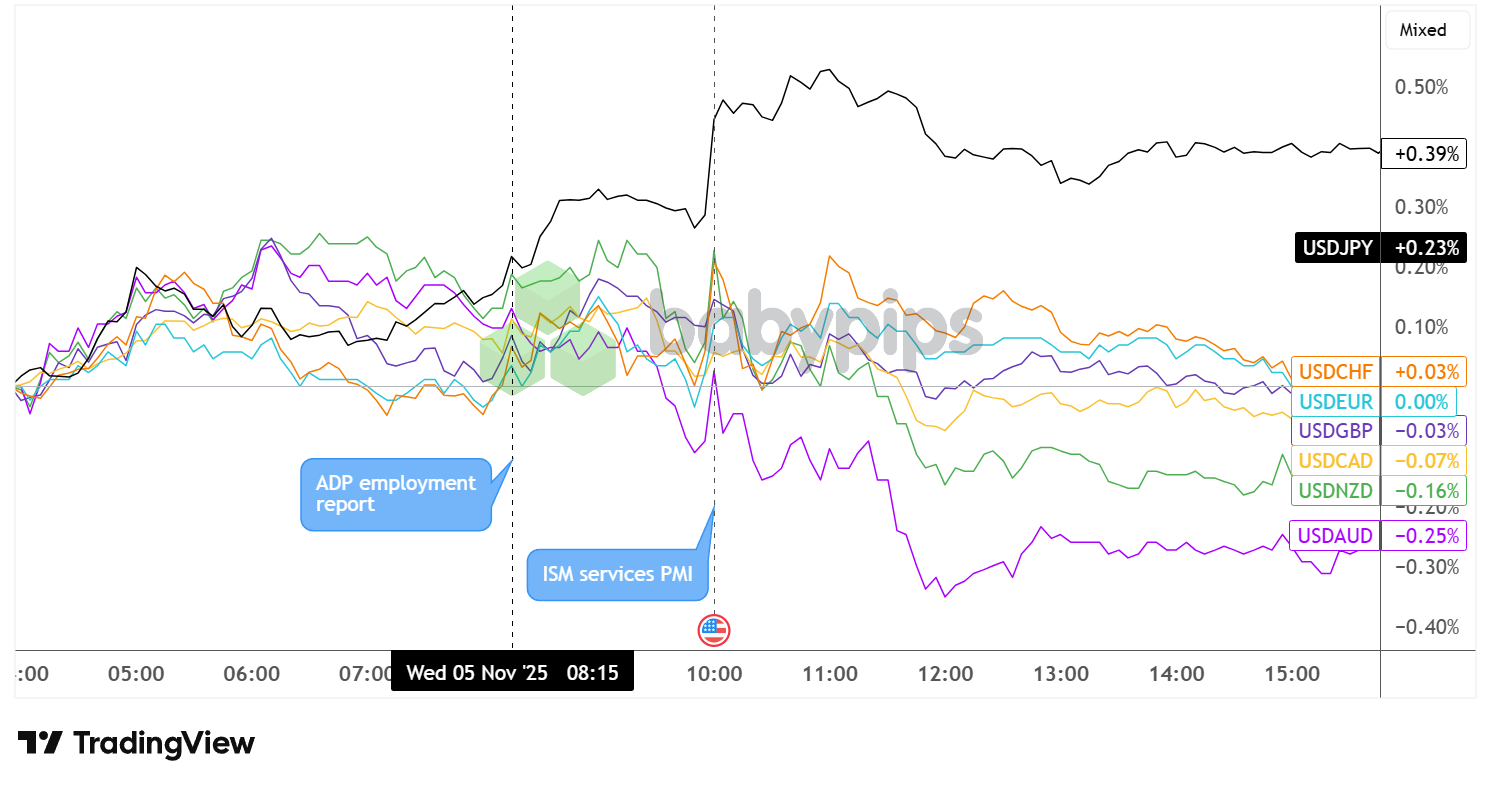Select the USDNZD series label
This screenshot has width=1491, height=788.
1336,490
